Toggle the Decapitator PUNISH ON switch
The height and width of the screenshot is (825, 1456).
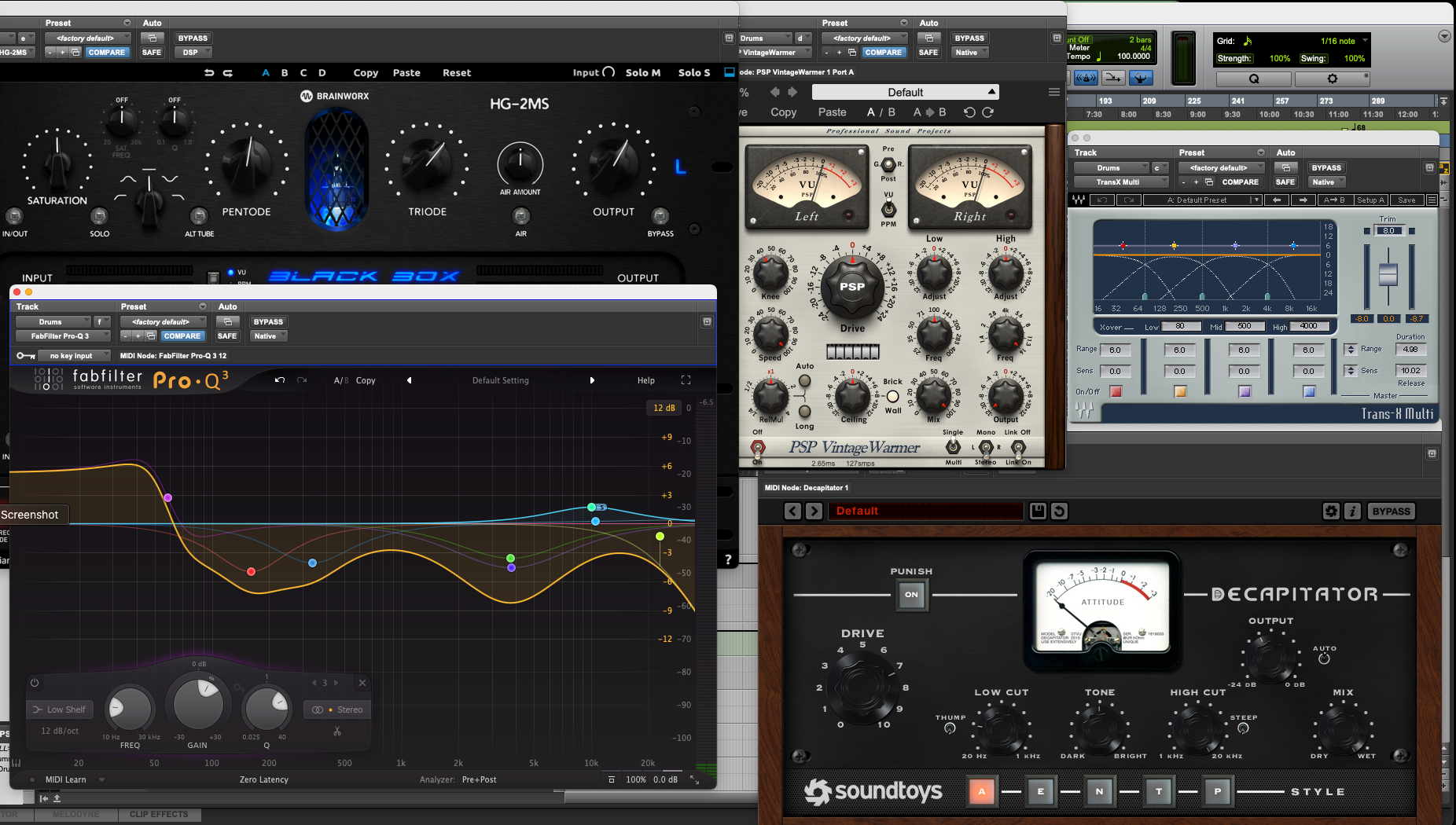(911, 594)
